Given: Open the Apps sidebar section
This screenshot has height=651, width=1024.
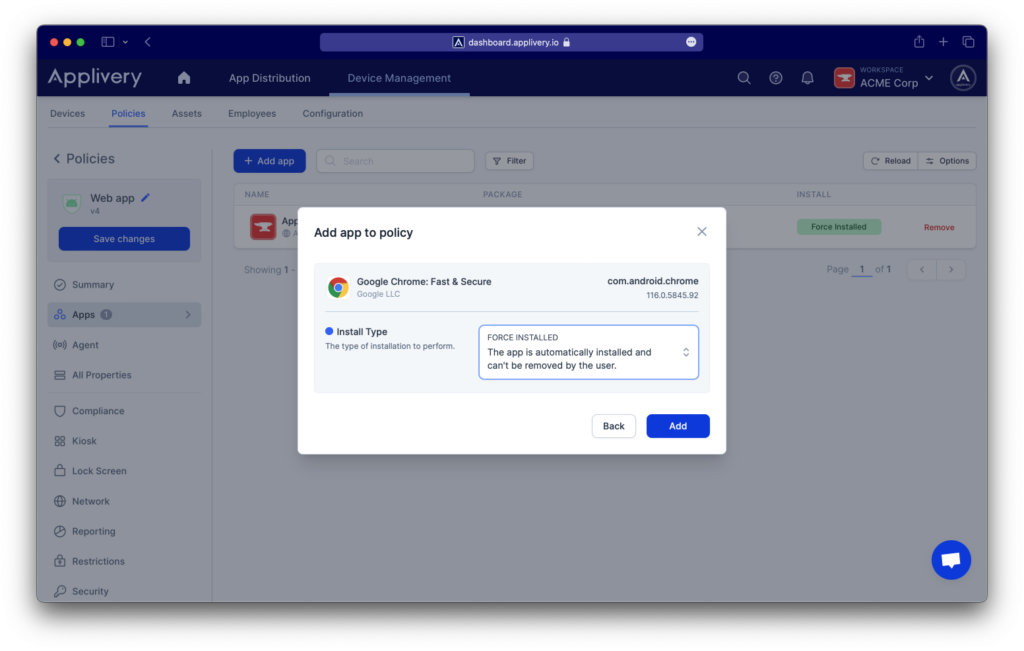Looking at the screenshot, I should pyautogui.click(x=124, y=315).
